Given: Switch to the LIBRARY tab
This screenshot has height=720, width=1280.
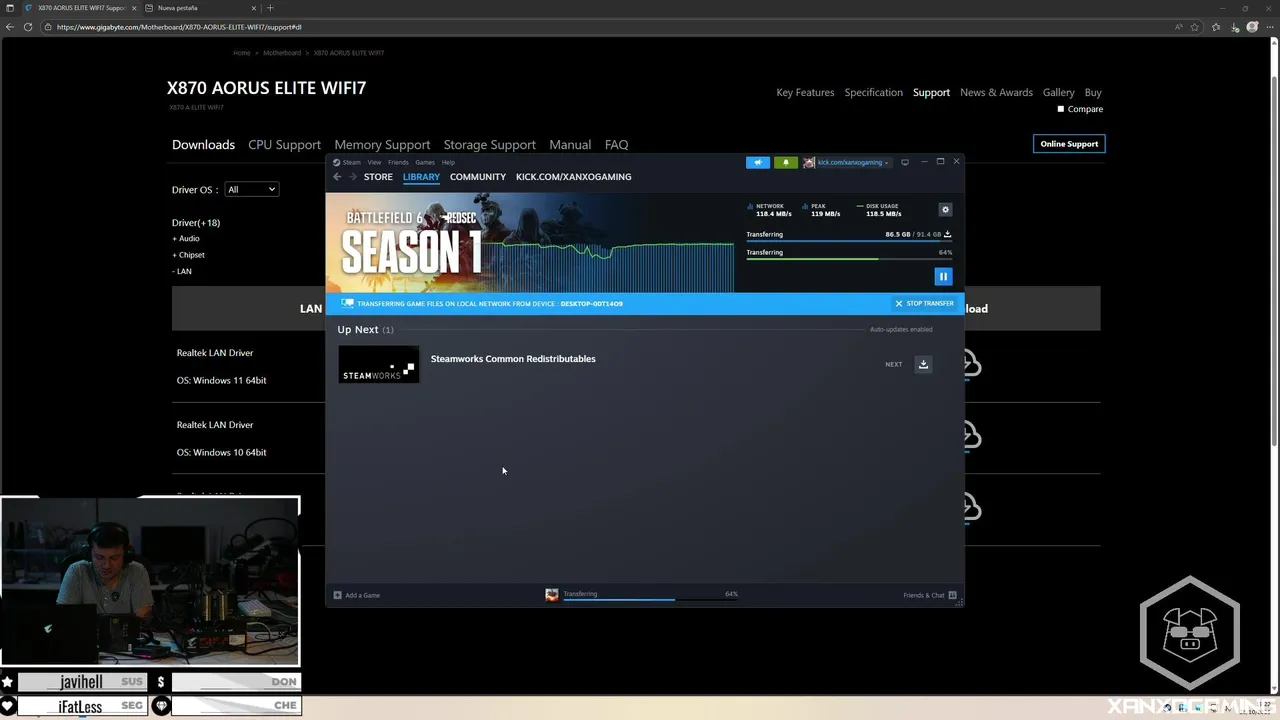Looking at the screenshot, I should tap(421, 177).
